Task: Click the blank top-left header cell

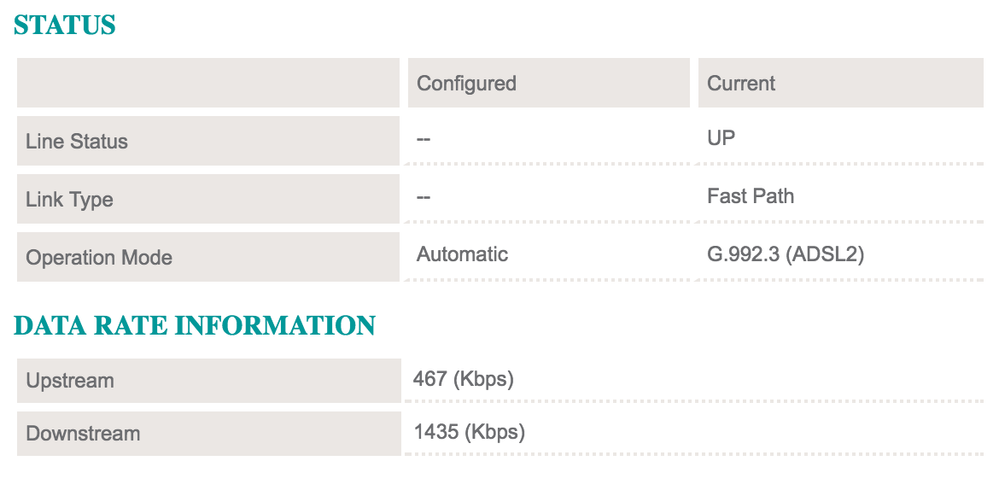Action: coord(208,83)
